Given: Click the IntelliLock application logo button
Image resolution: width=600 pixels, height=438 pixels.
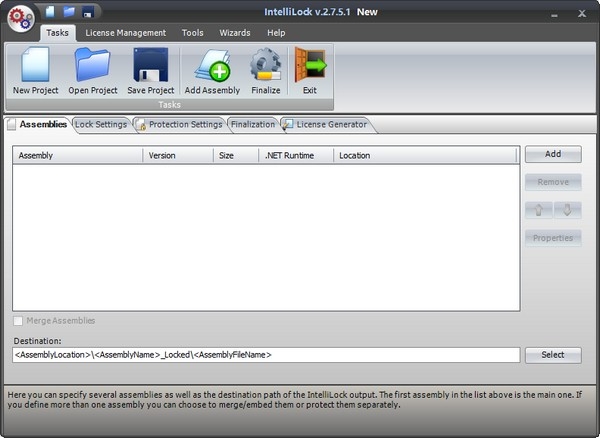Looking at the screenshot, I should coord(19,18).
